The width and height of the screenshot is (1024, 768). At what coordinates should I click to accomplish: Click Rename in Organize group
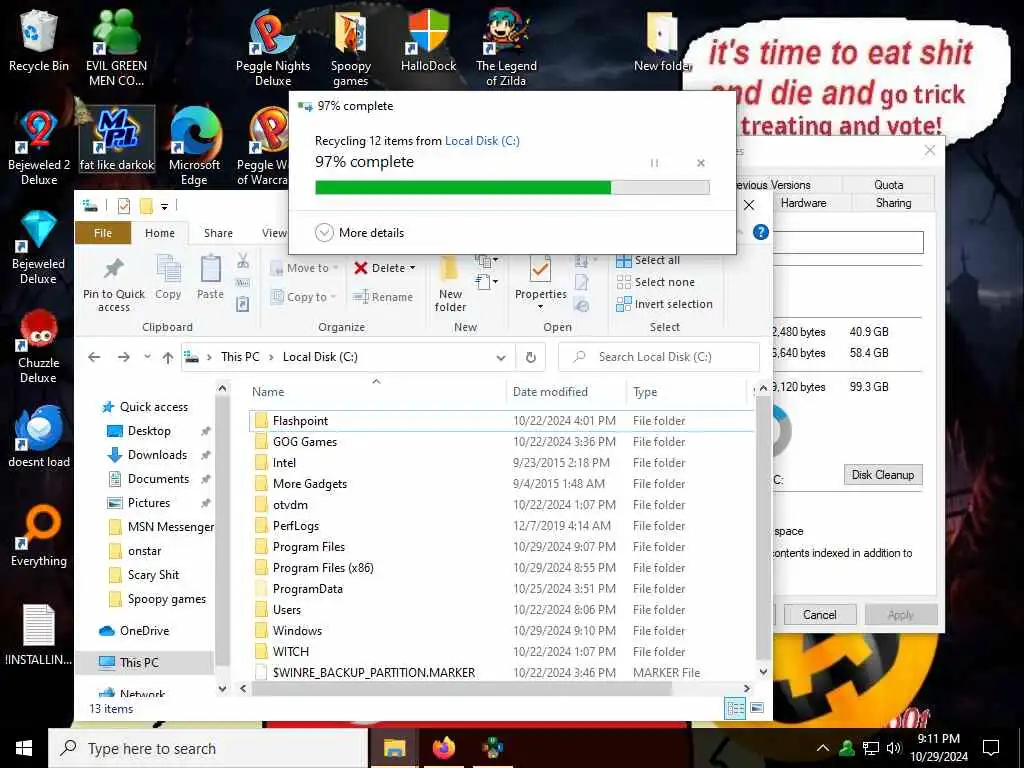coord(383,296)
